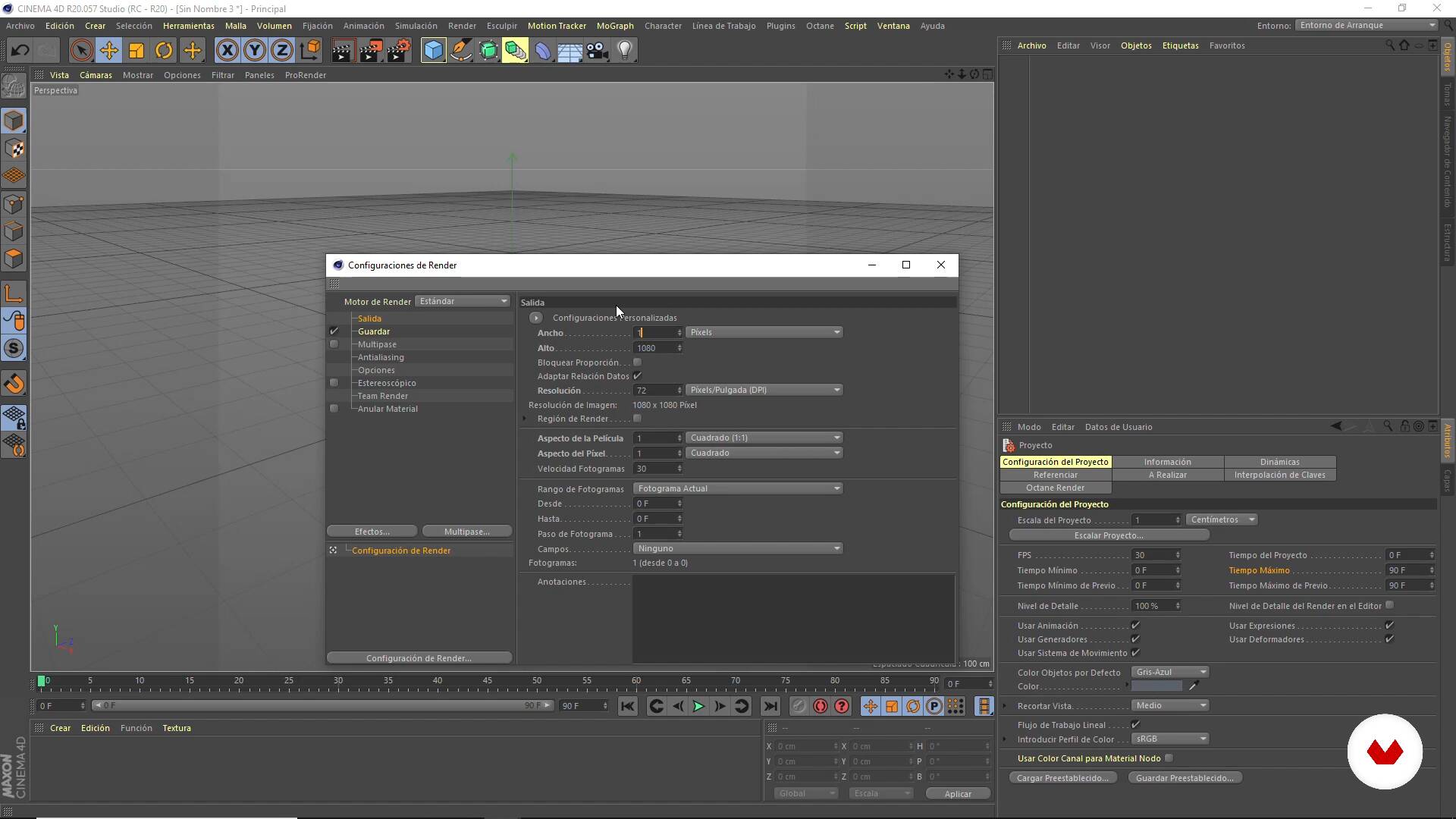
Task: Open viewport Cámaras menu
Action: coord(96,75)
